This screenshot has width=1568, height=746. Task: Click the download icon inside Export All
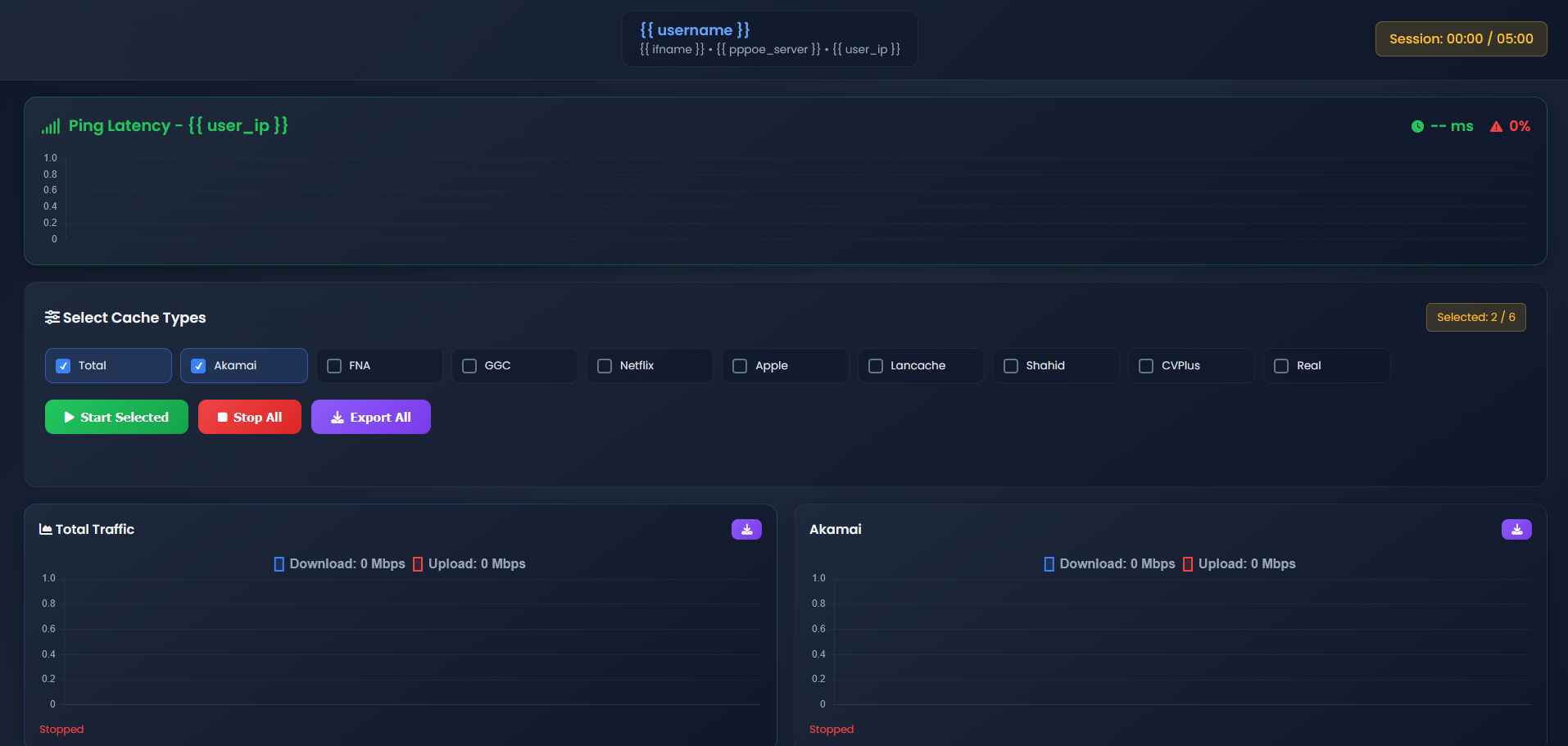click(336, 417)
